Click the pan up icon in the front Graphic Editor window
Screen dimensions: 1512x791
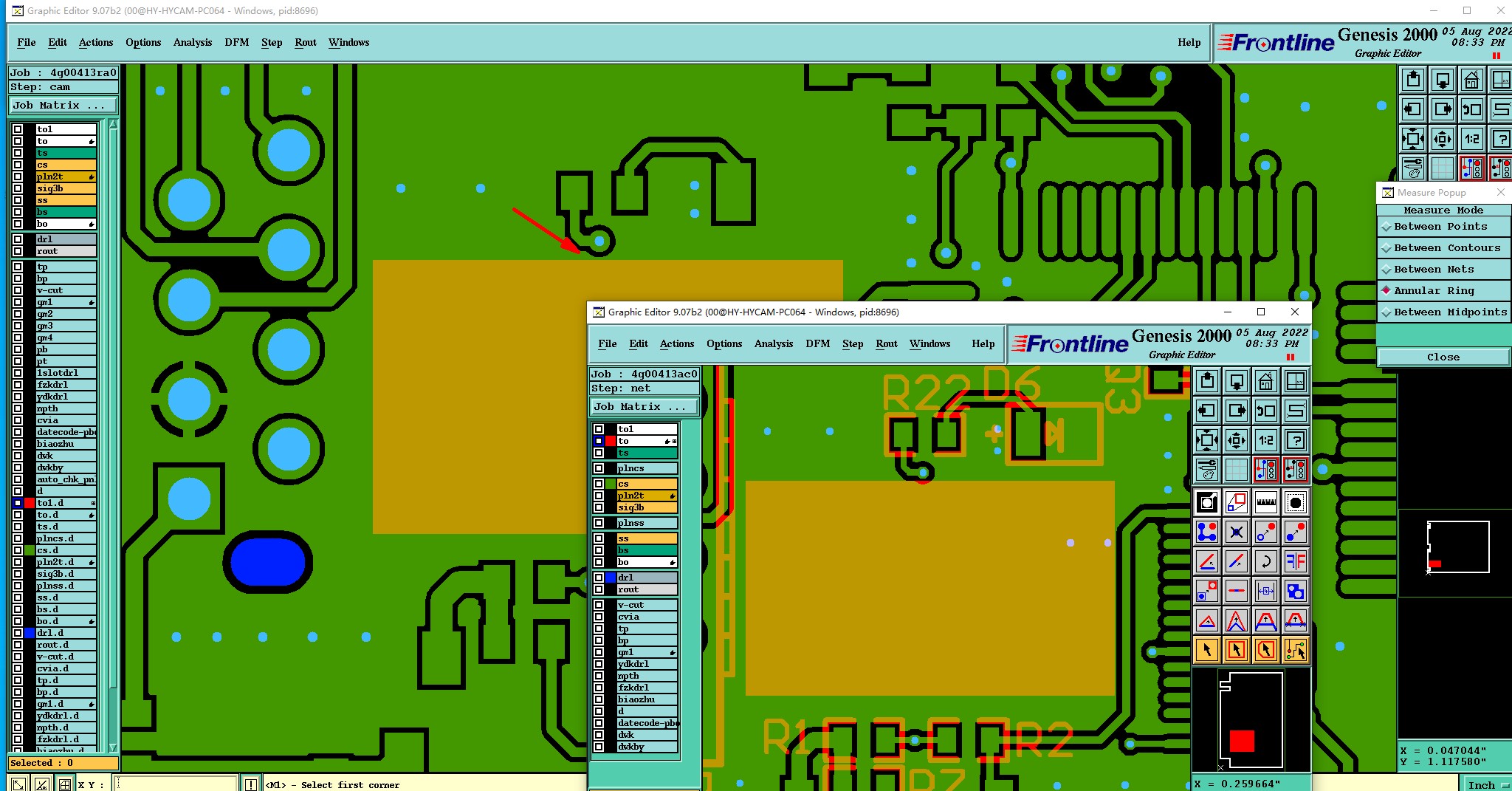pos(1207,381)
